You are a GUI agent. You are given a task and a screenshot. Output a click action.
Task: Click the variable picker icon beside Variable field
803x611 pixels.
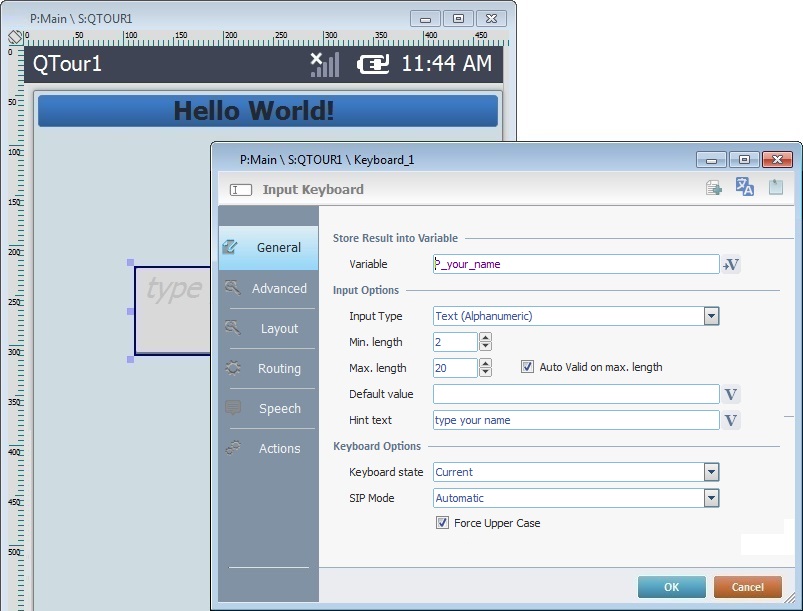click(731, 264)
